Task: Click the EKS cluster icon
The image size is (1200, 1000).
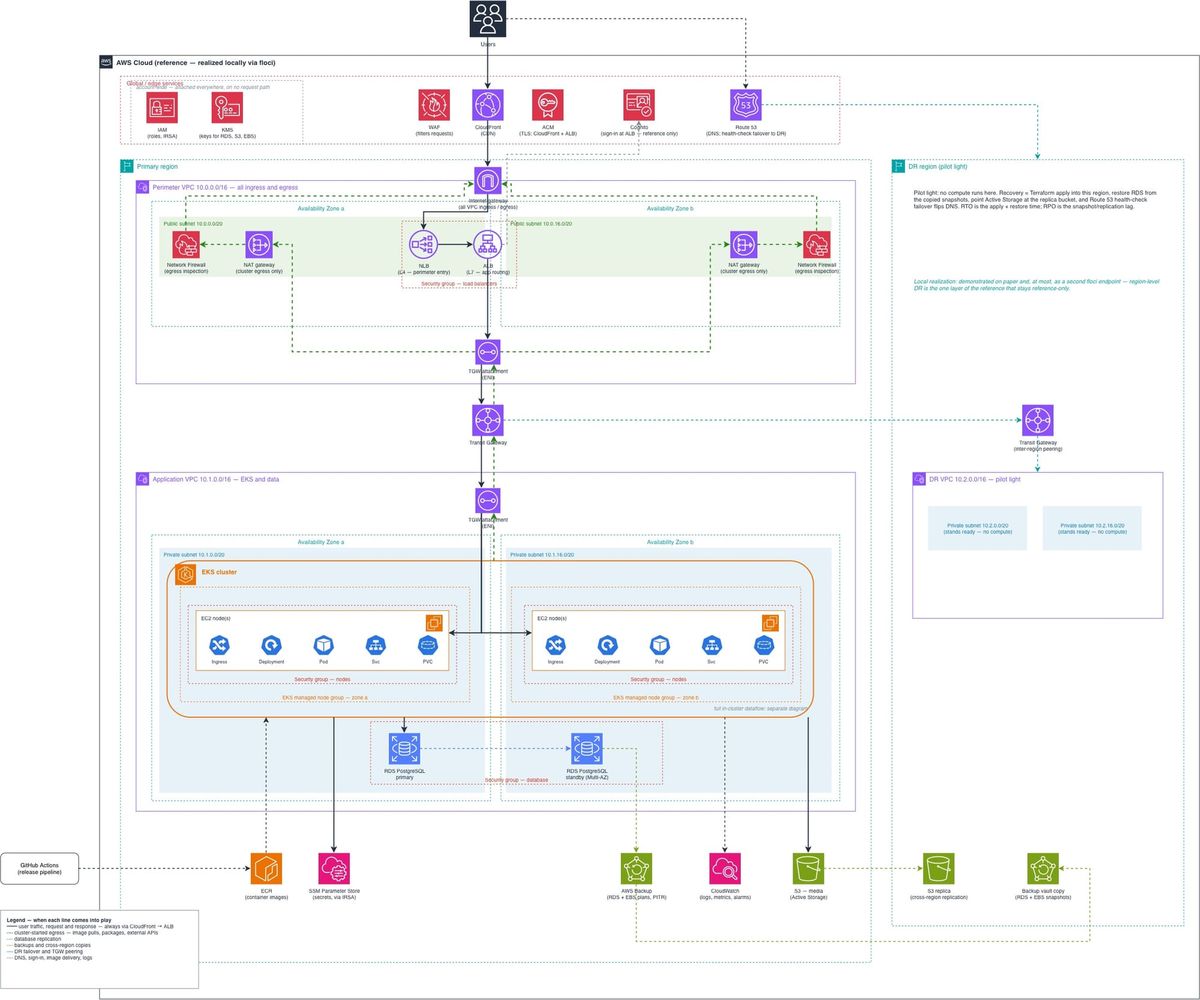Action: (185, 575)
